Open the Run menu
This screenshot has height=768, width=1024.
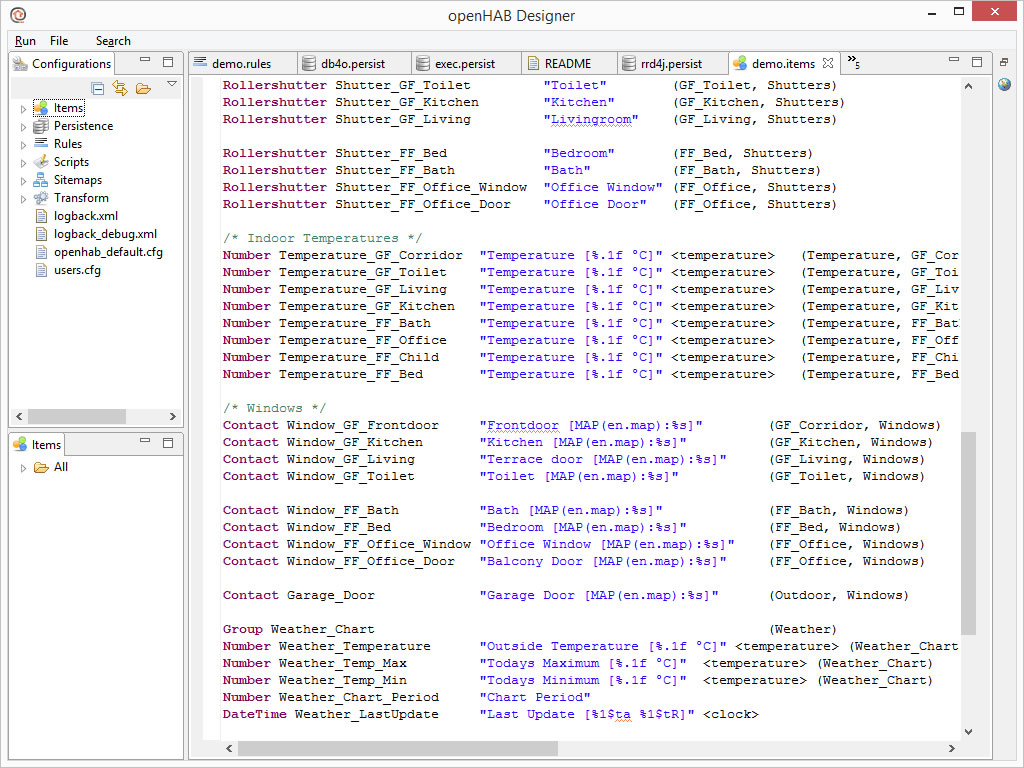[x=25, y=40]
